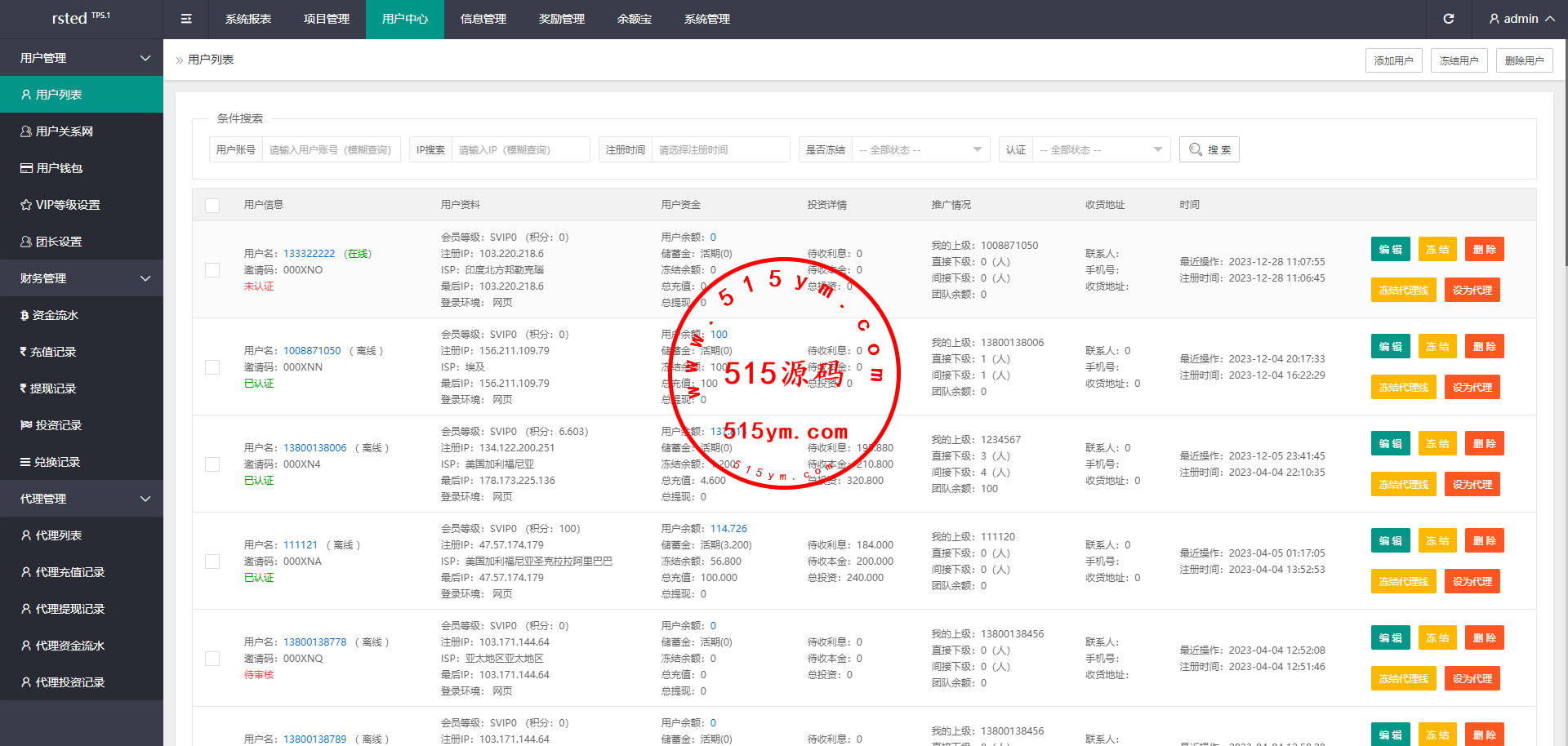Open the 是否冻结 status dropdown
Viewport: 1568px width, 746px height.
tap(920, 149)
